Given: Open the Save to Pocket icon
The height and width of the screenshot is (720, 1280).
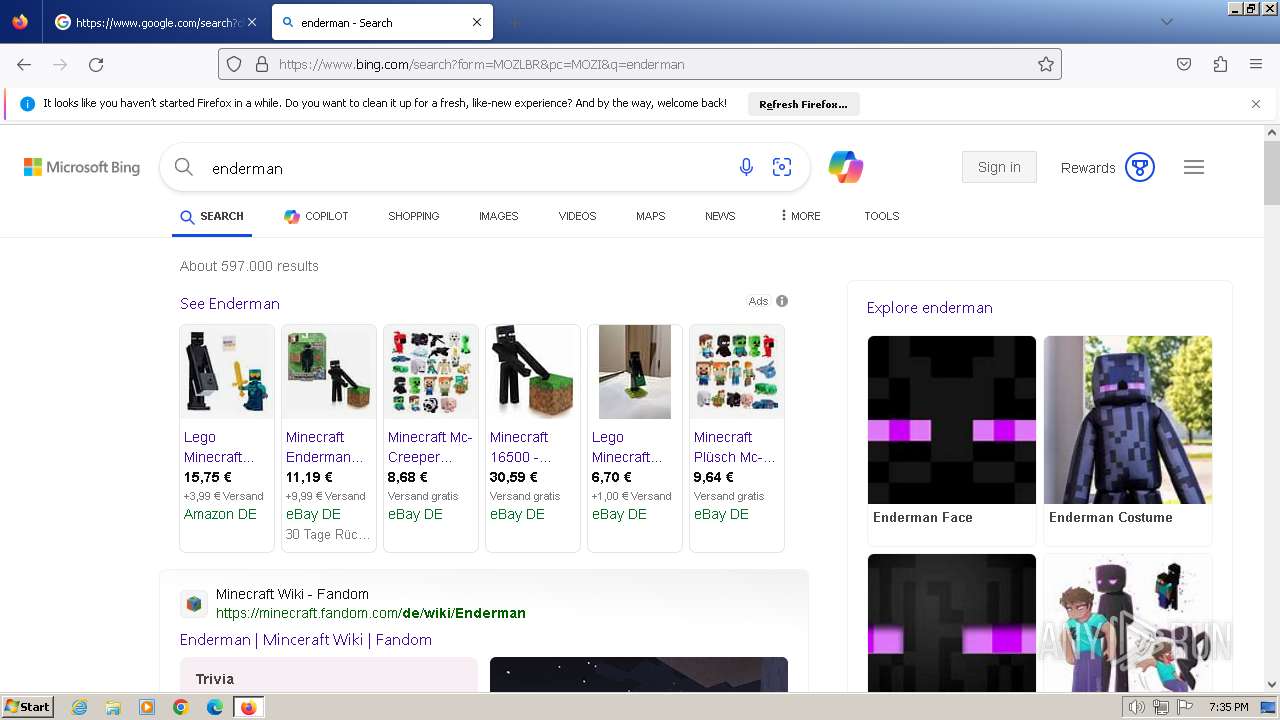Looking at the screenshot, I should point(1184,64).
